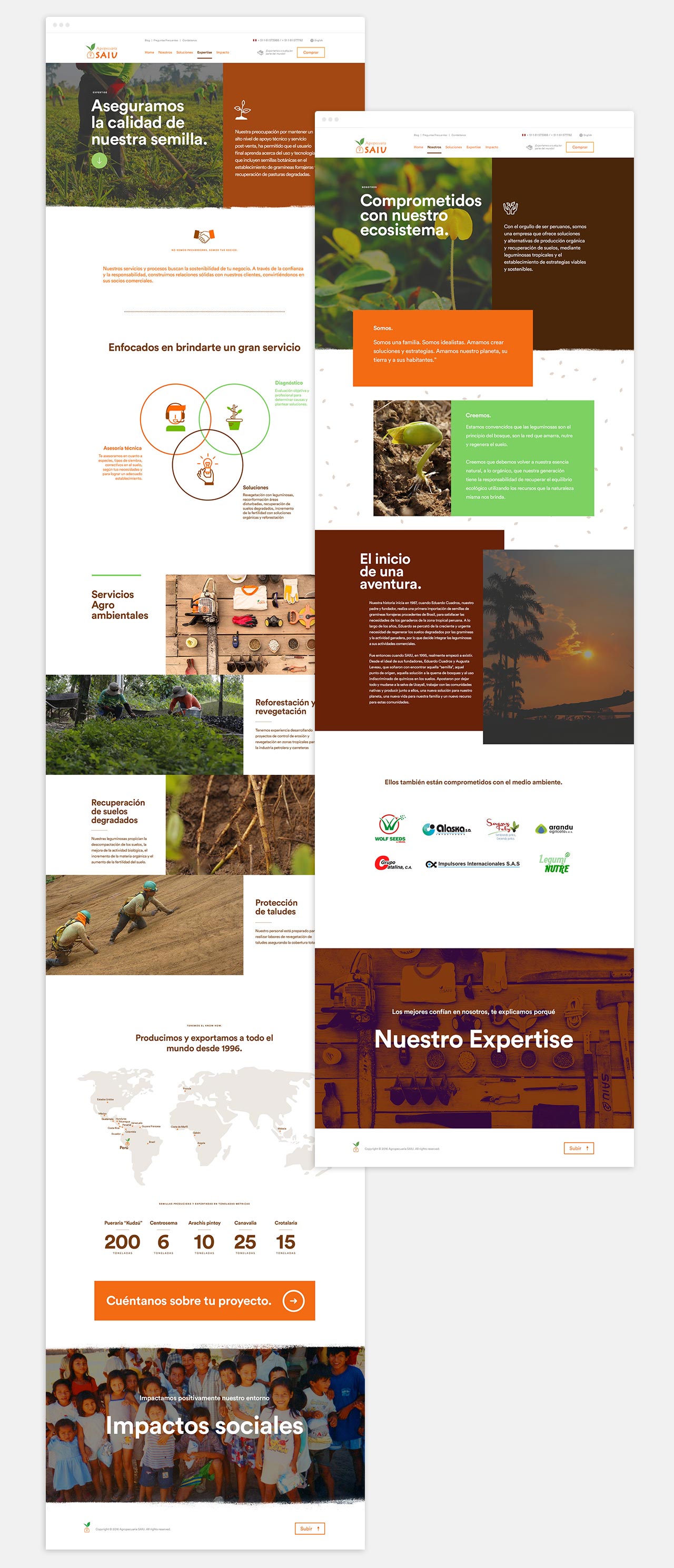Viewport: 674px width, 1568px height.
Task: Click the workers planting photo beside Reforestación
Action: pos(144,724)
